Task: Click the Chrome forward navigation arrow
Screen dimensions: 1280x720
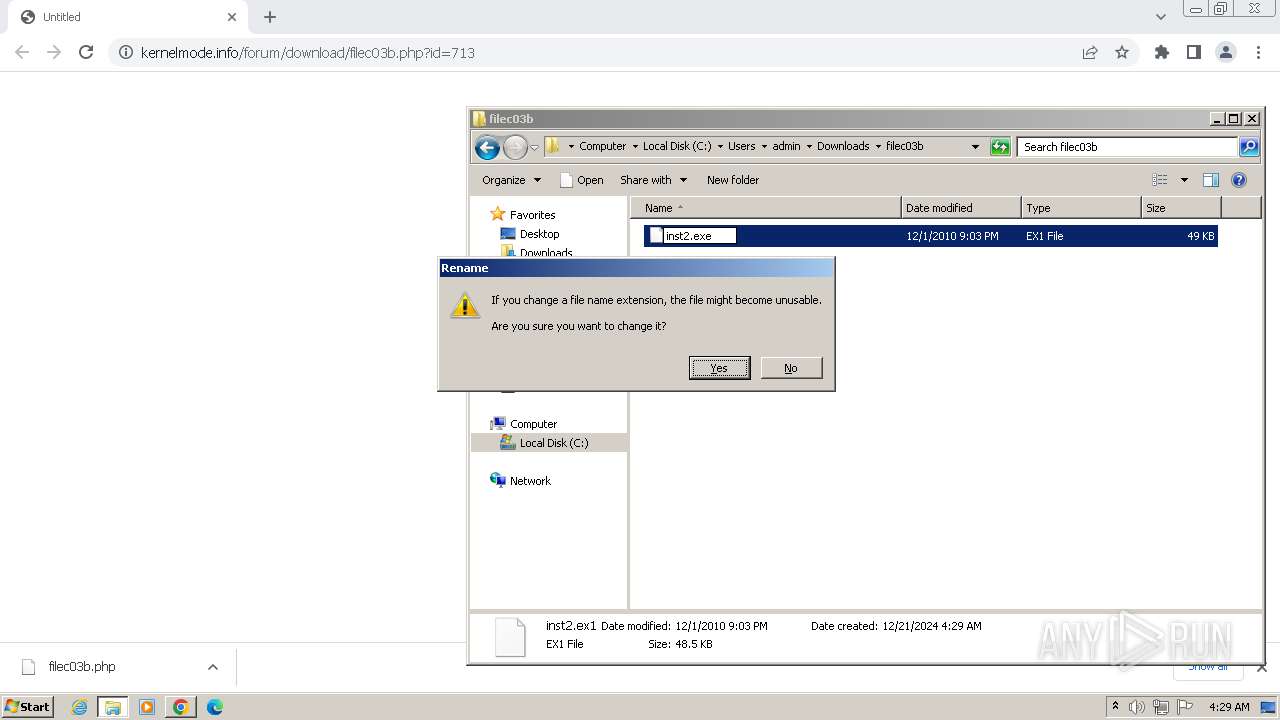Action: pyautogui.click(x=54, y=52)
